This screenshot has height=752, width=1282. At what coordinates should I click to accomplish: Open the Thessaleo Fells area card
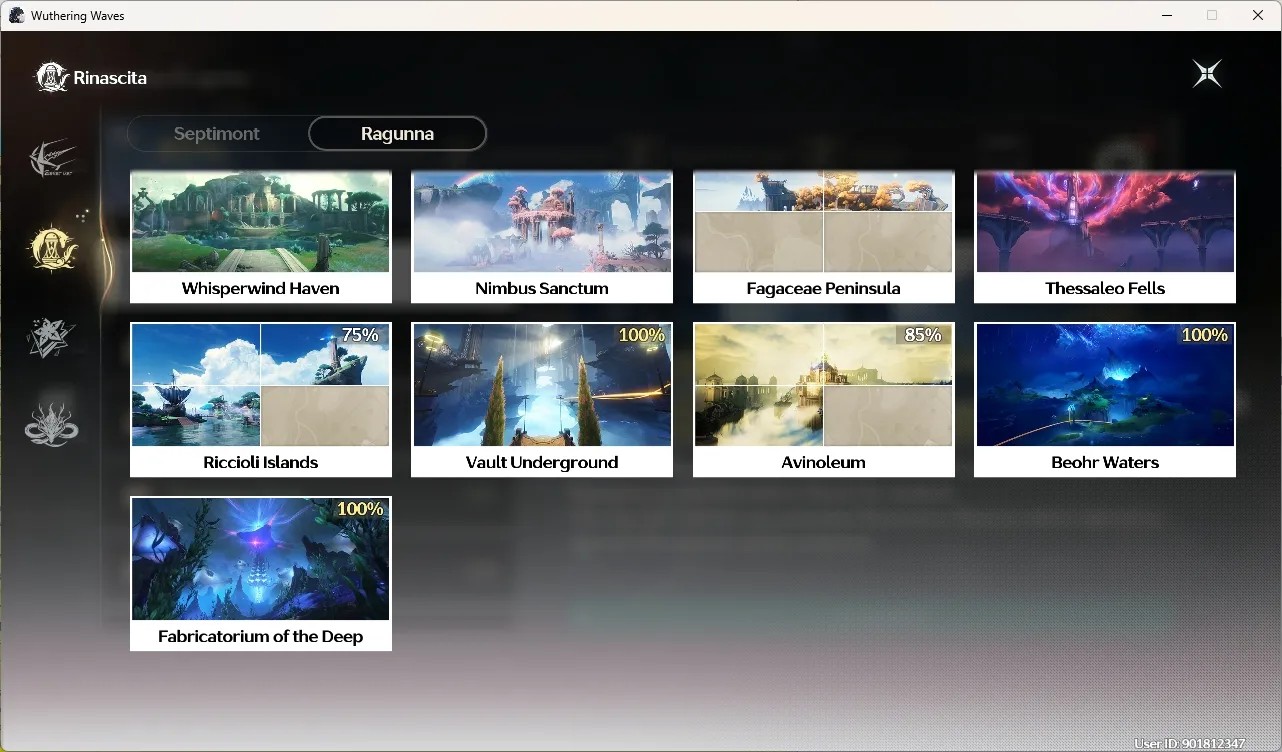click(1105, 237)
